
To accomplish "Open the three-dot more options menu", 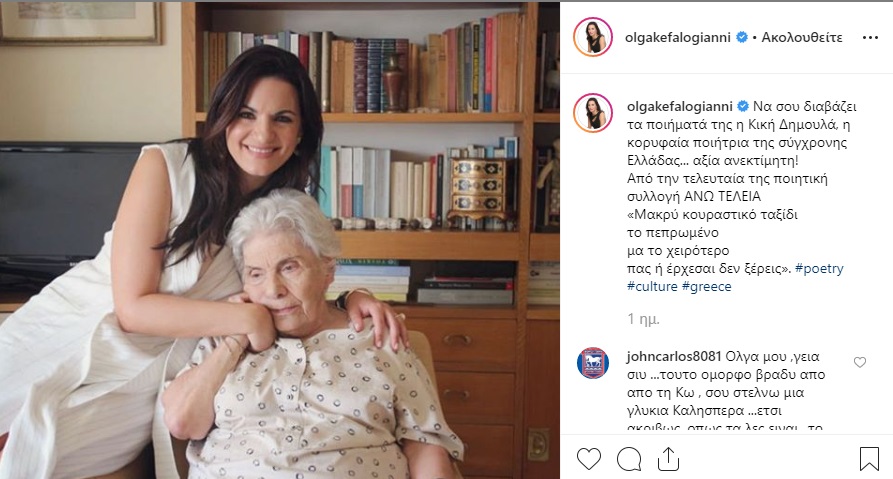I will (x=870, y=38).
